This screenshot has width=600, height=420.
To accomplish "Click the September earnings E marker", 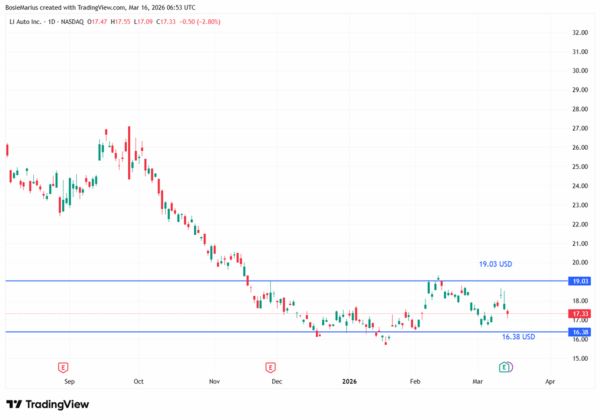I will [63, 368].
